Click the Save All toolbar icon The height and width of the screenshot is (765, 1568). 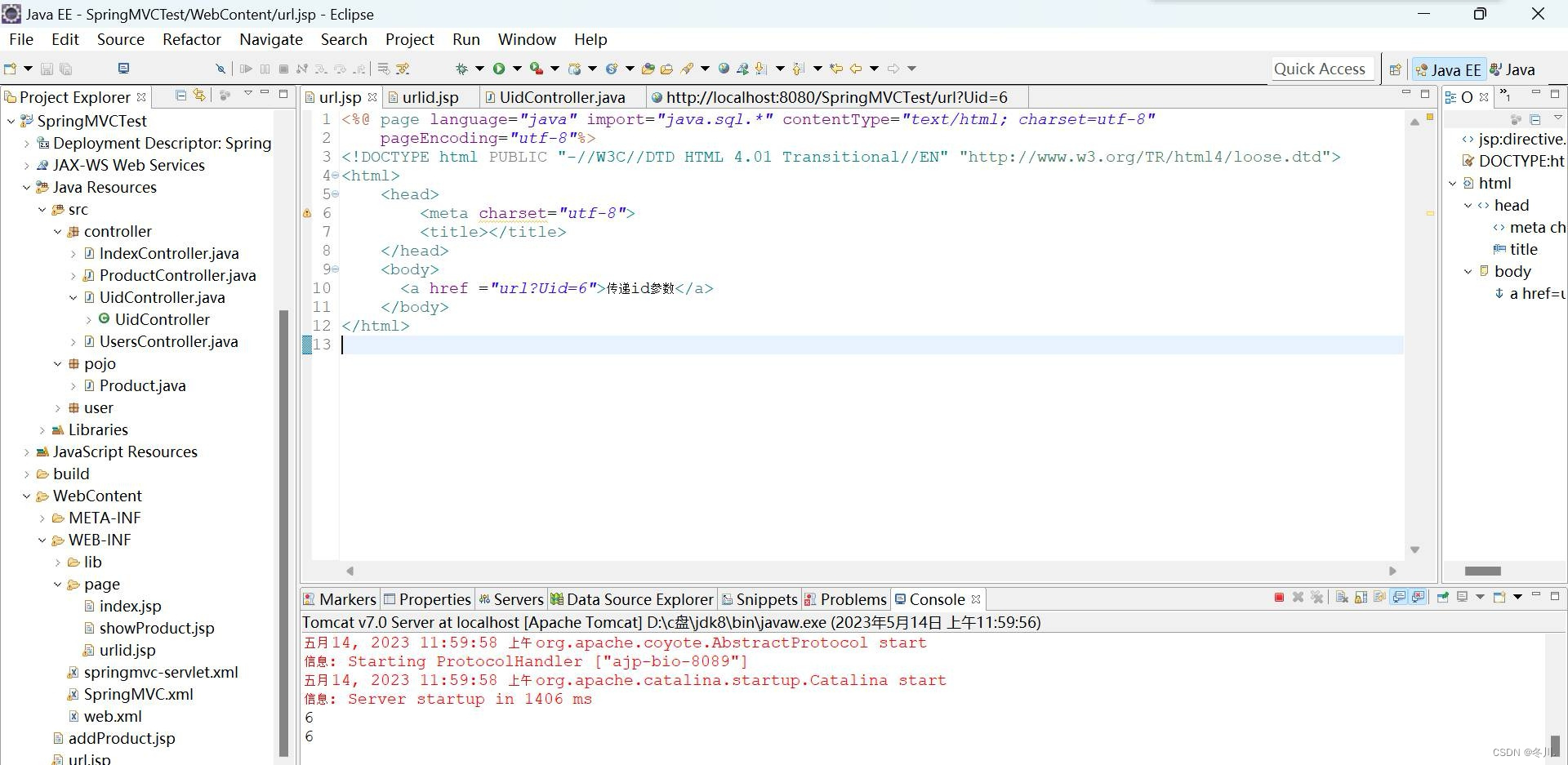[65, 69]
